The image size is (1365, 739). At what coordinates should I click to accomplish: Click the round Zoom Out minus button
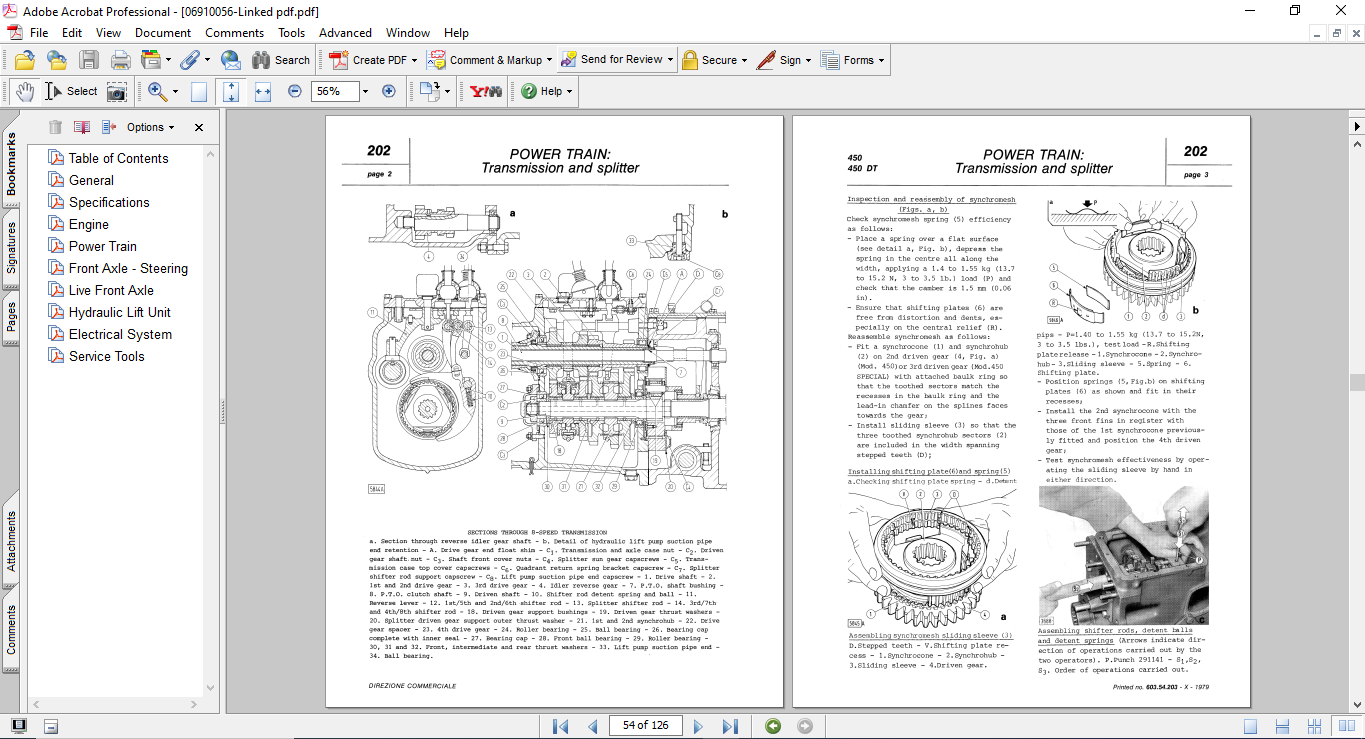click(x=295, y=91)
